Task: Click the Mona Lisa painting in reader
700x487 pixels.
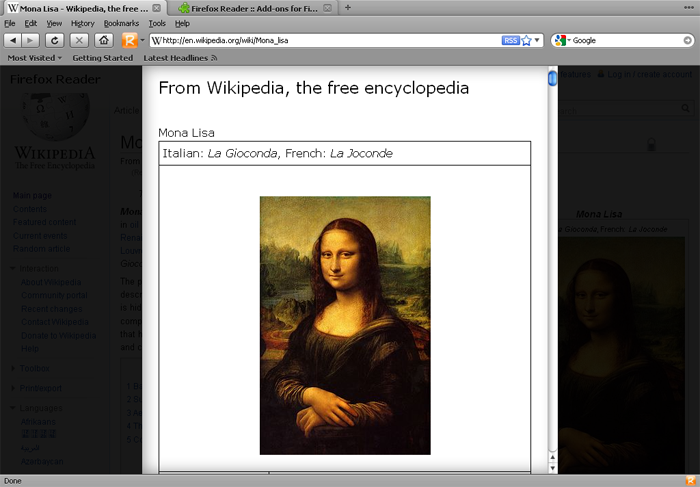Action: click(345, 325)
